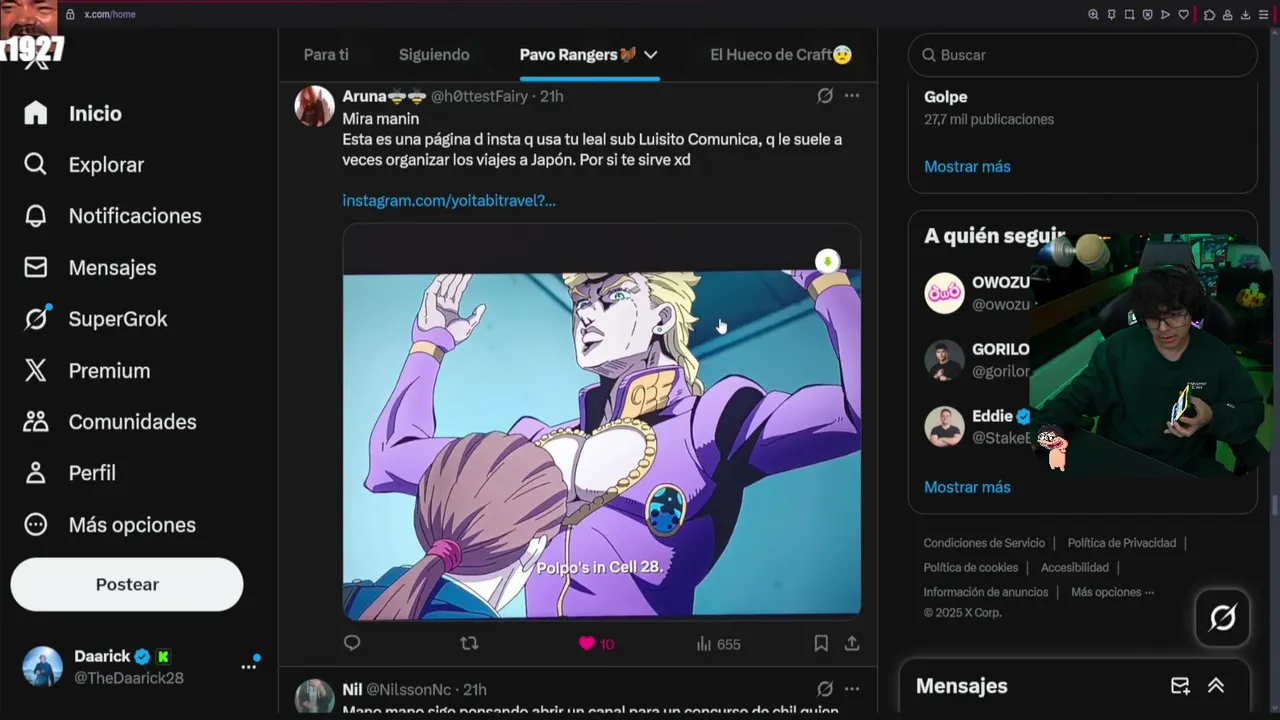Click the new message icon in Mensajes panel
This screenshot has height=720, width=1280.
point(1180,686)
